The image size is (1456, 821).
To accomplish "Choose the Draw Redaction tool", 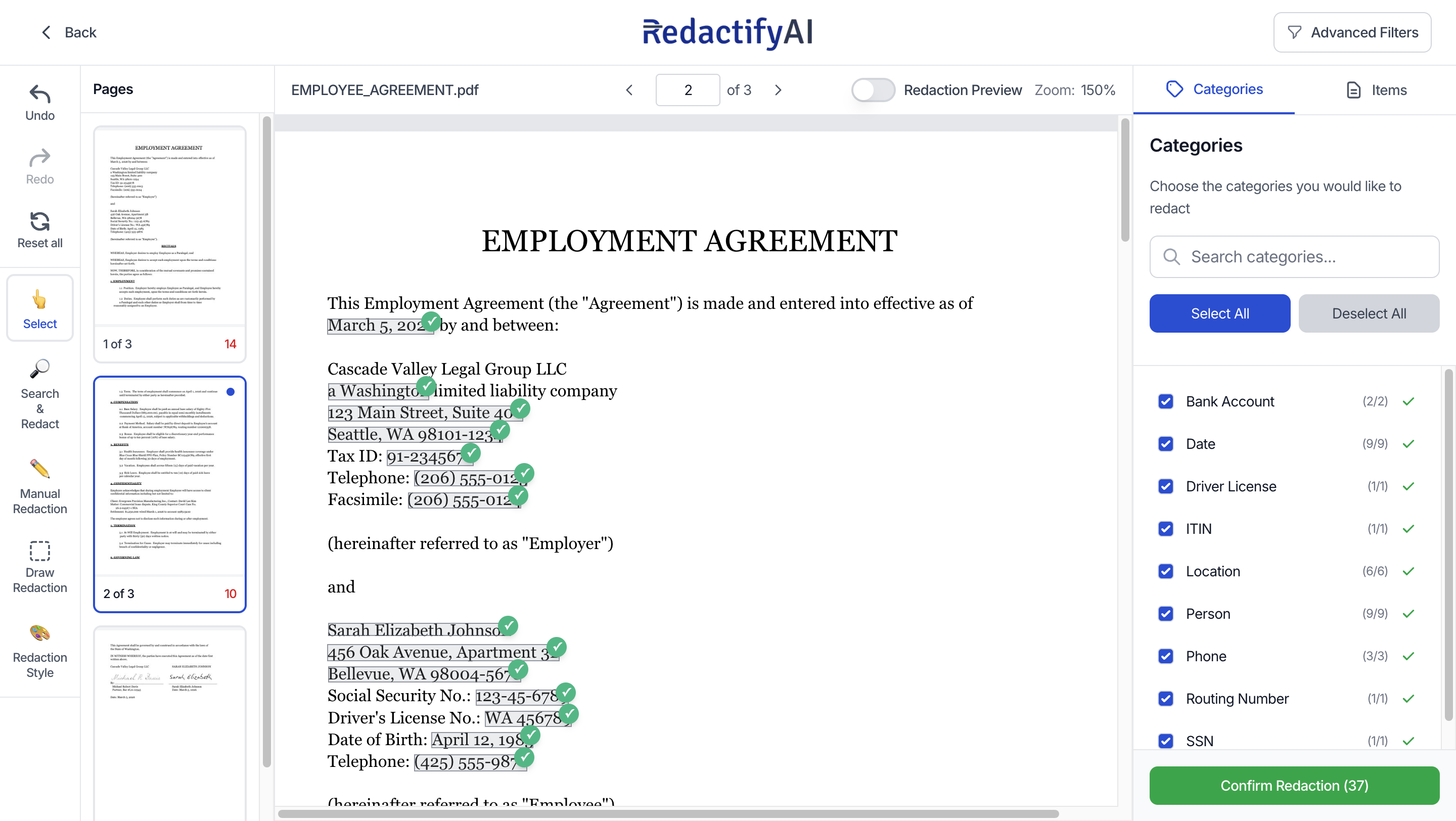I will point(39,565).
